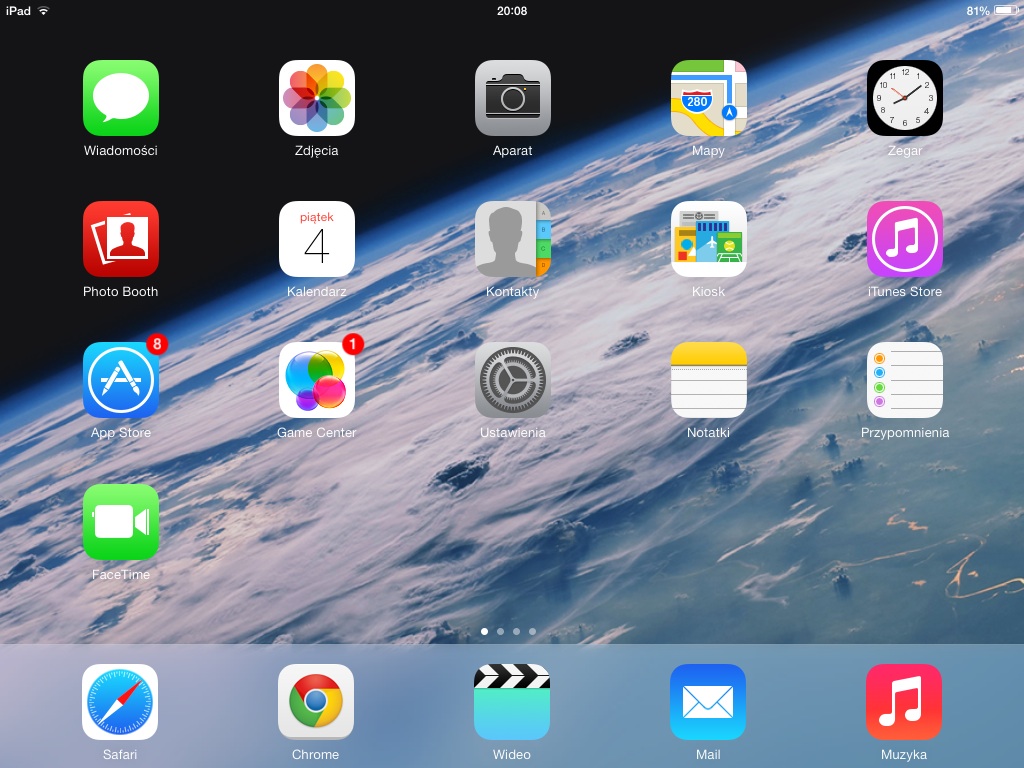Screen dimensions: 1024x768
Task: Open Safari from the dock
Action: pyautogui.click(x=120, y=702)
